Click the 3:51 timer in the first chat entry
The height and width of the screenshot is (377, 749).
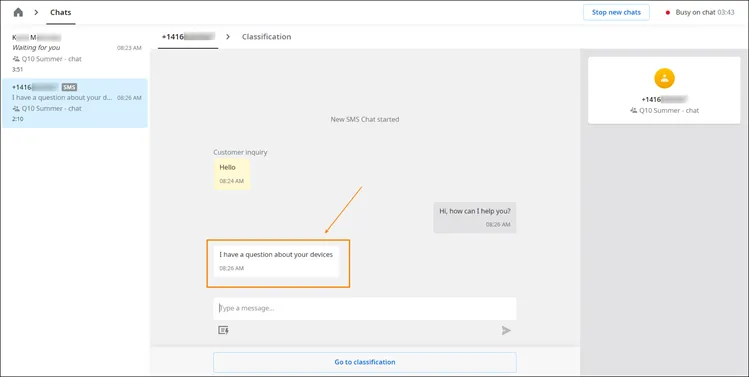[x=17, y=70]
